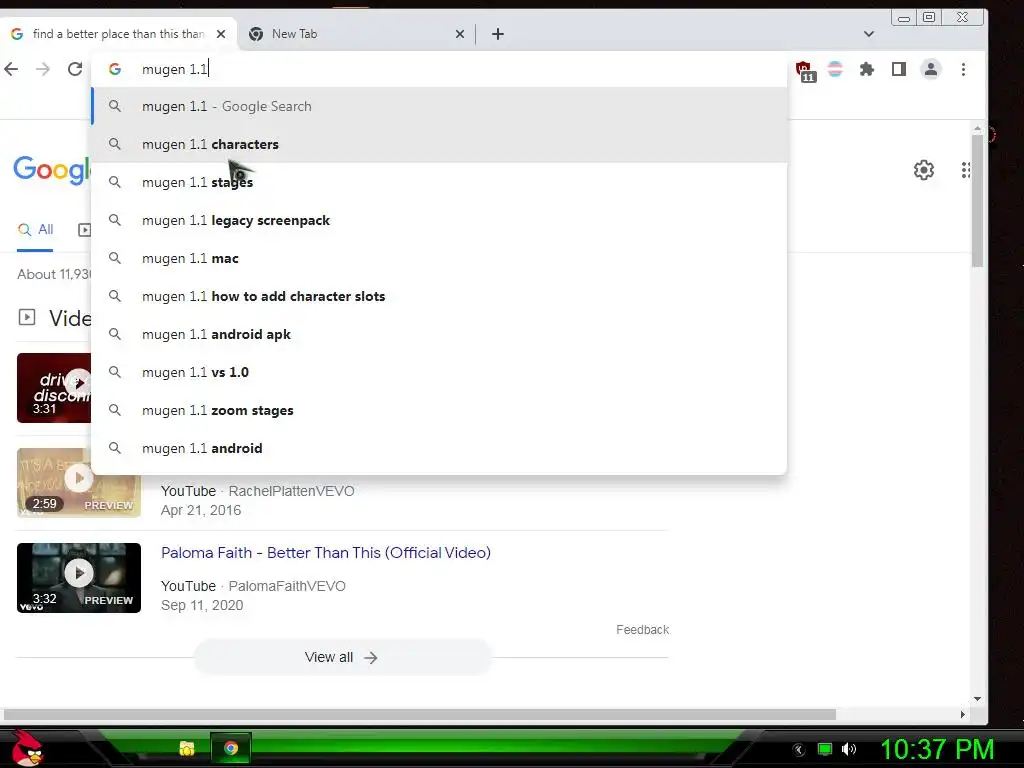This screenshot has width=1024, height=768.
Task: Open the Google apps grid
Action: pos(966,170)
